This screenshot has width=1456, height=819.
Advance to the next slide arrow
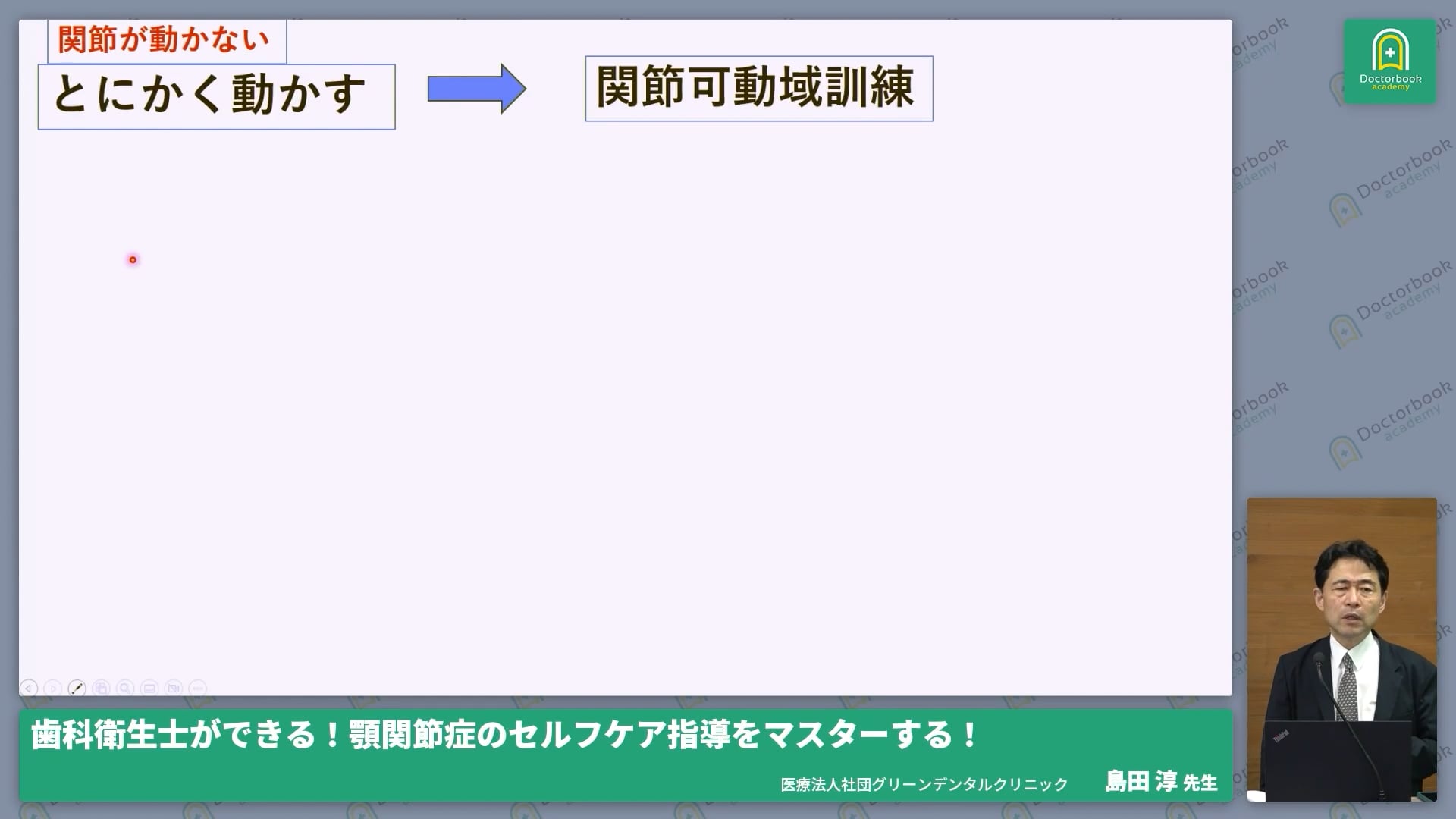pos(53,687)
